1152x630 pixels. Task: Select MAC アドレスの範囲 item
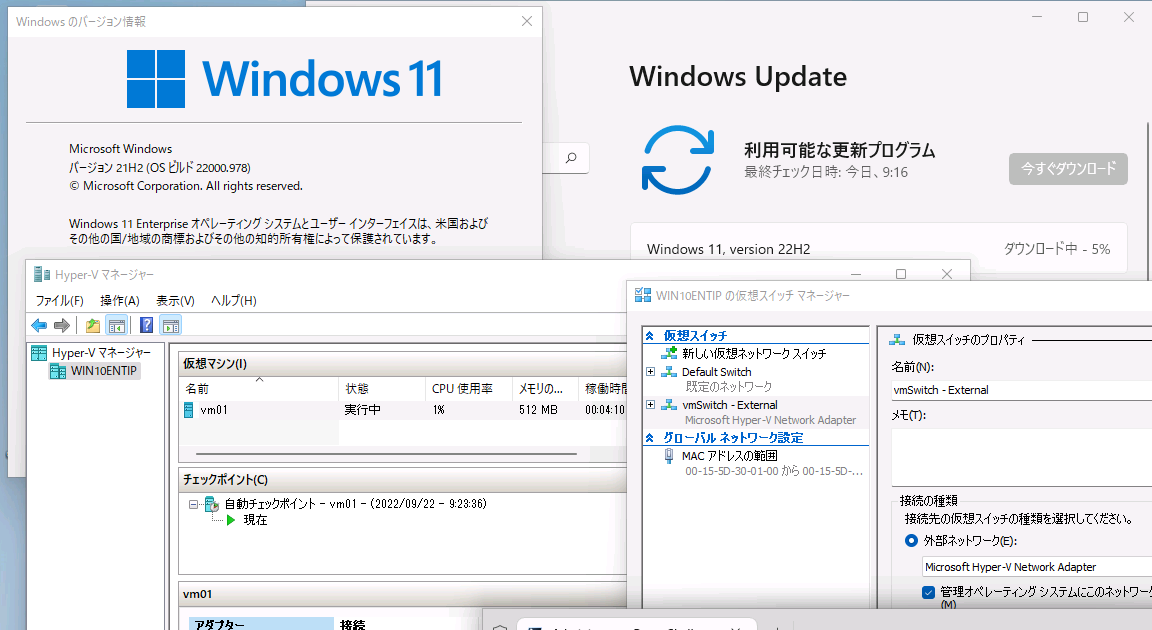[x=730, y=456]
